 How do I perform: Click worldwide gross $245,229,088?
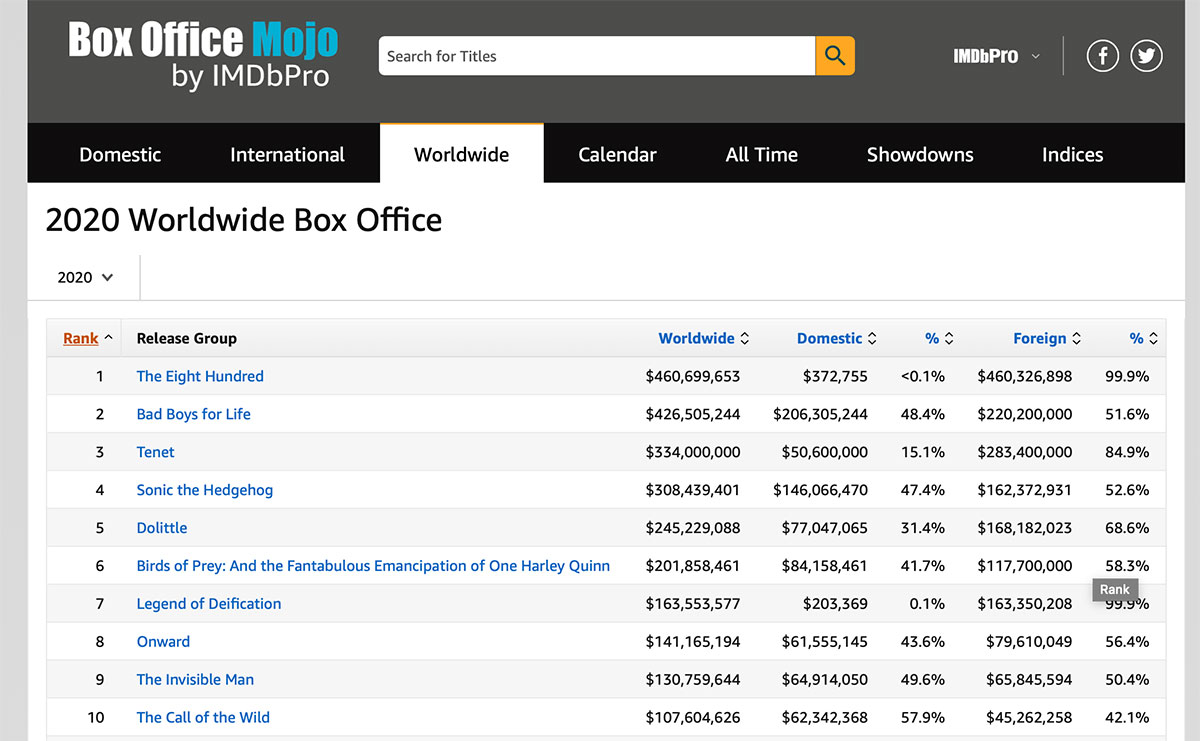[693, 528]
